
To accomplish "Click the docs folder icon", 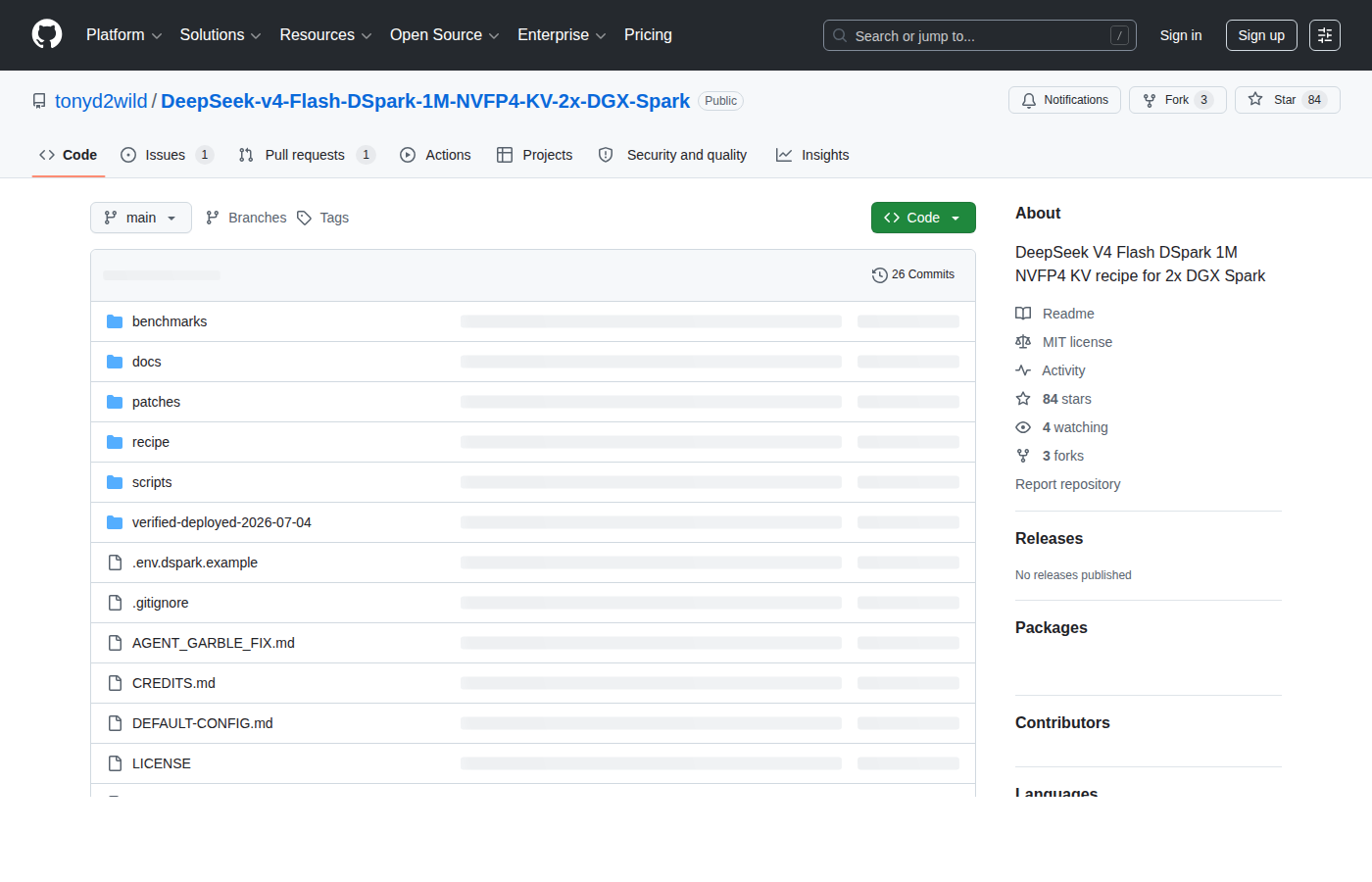I will (115, 362).
